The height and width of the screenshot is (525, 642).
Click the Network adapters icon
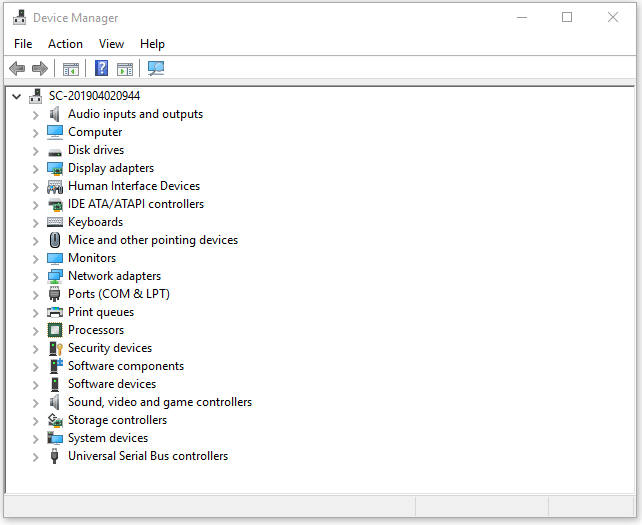click(55, 276)
